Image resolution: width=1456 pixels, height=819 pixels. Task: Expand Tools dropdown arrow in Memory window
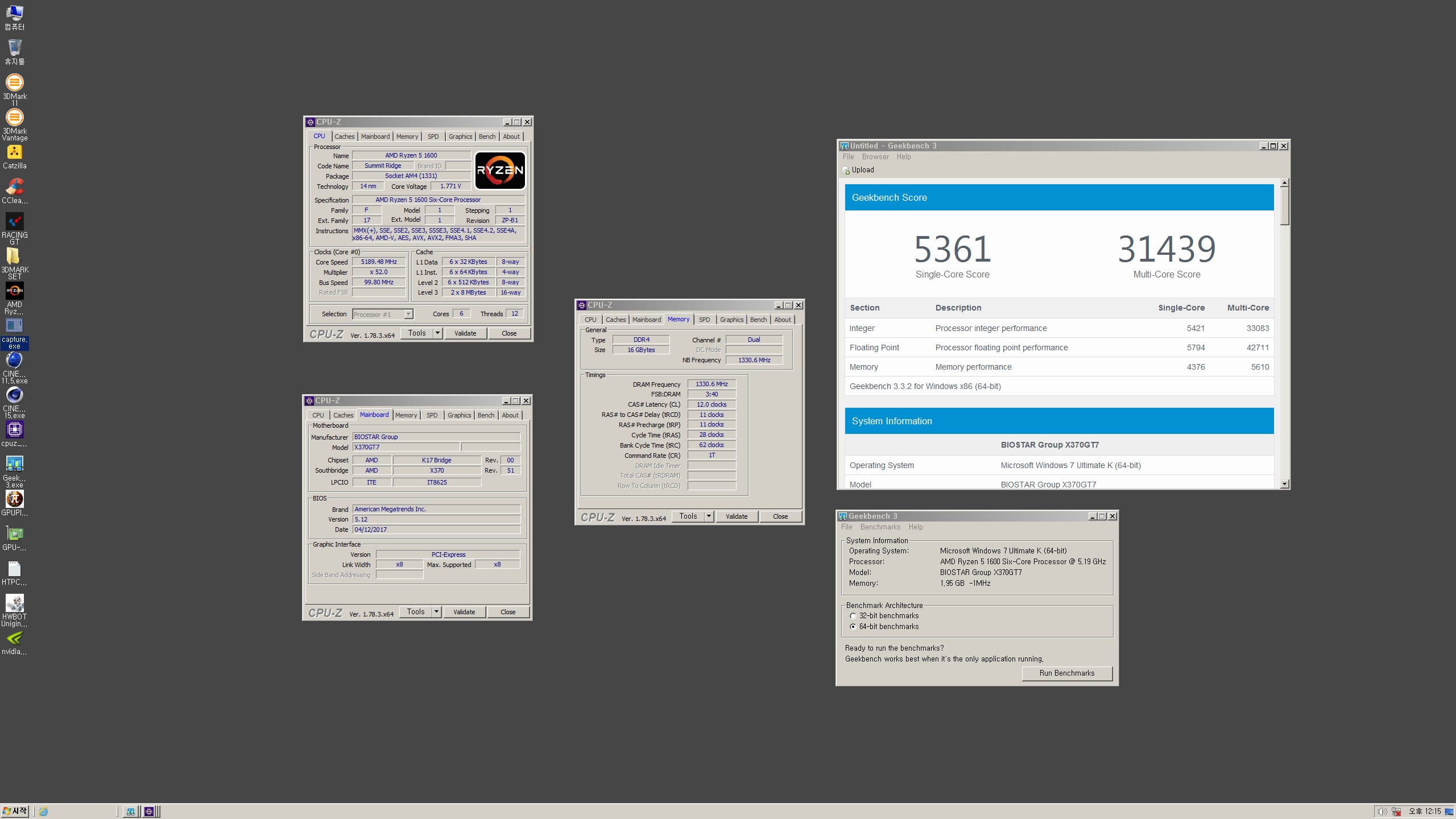tap(709, 516)
